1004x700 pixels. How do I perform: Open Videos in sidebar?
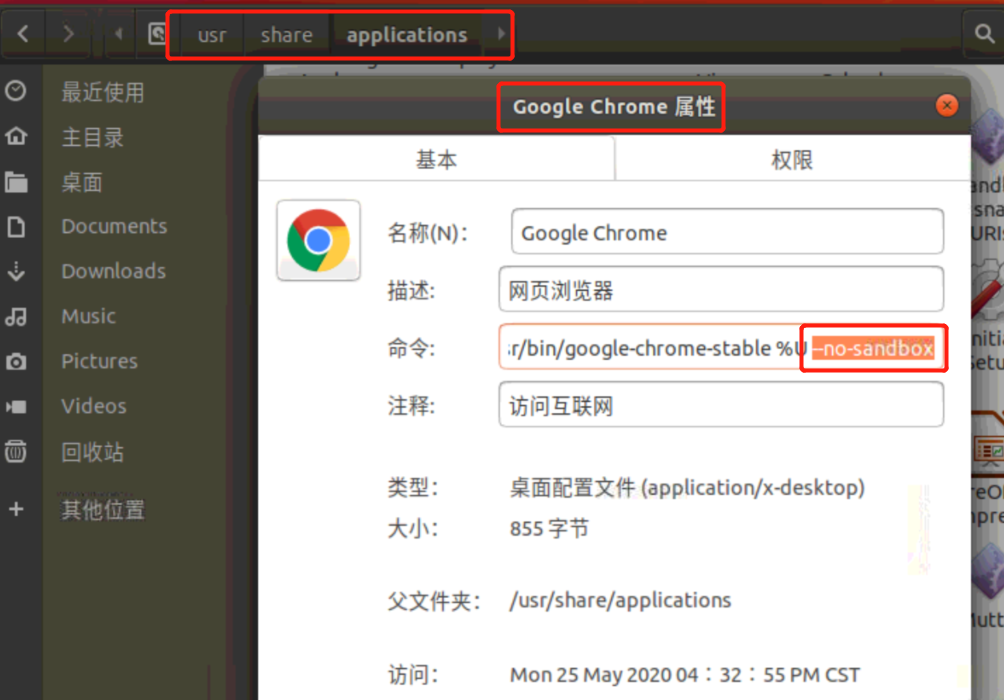pyautogui.click(x=93, y=406)
